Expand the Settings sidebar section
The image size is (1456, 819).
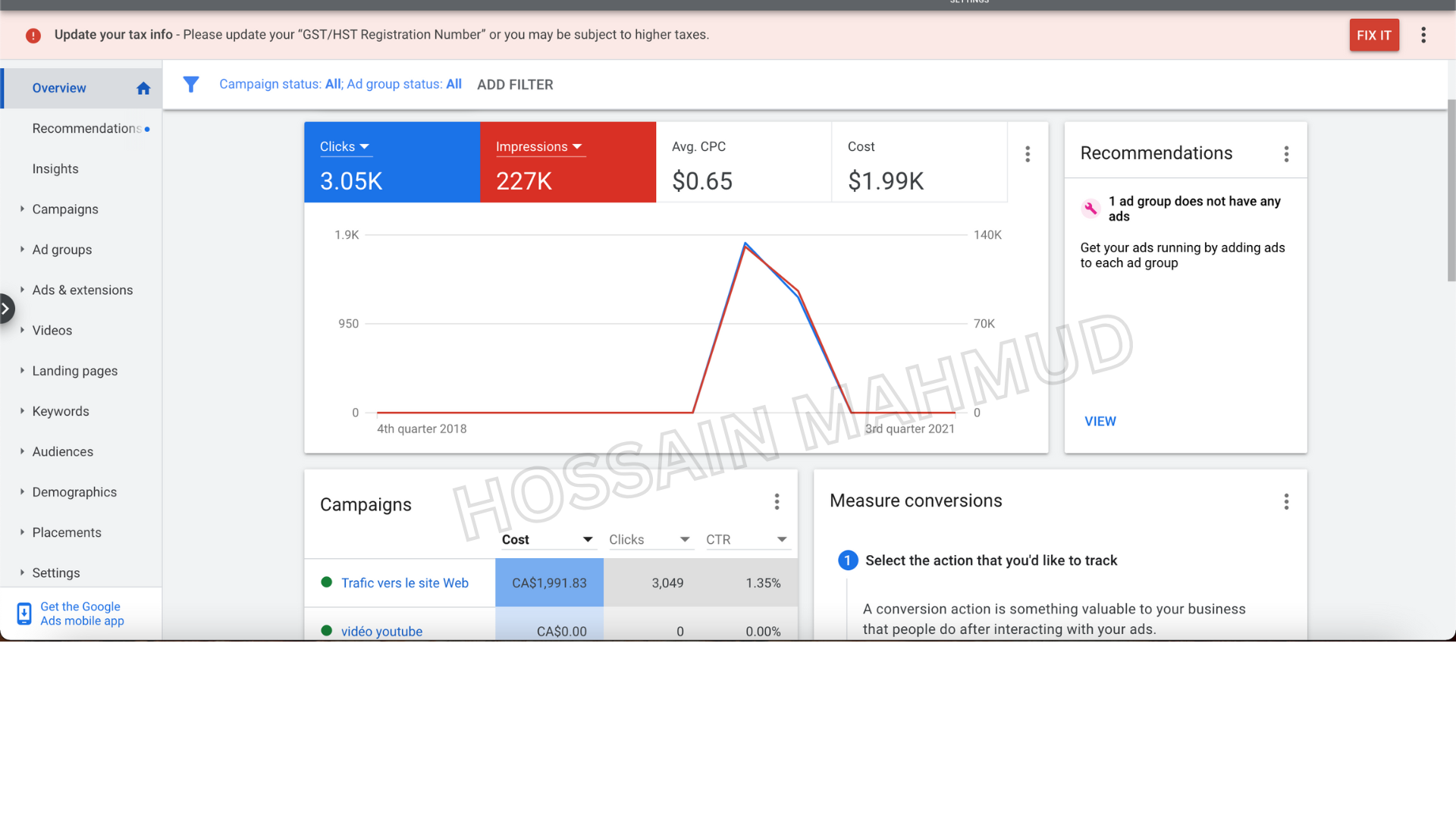(22, 573)
